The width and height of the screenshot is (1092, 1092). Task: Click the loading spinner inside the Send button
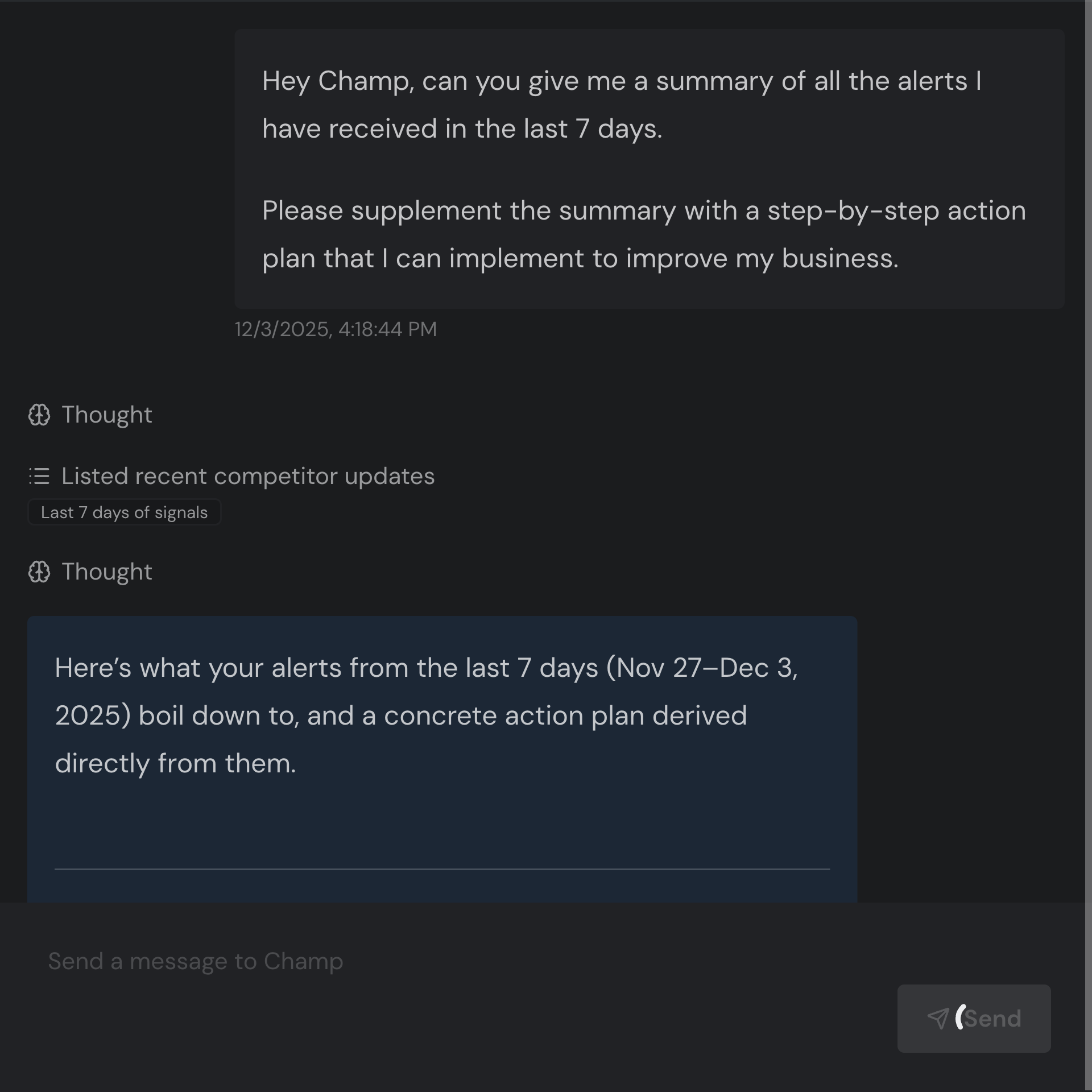click(960, 1017)
